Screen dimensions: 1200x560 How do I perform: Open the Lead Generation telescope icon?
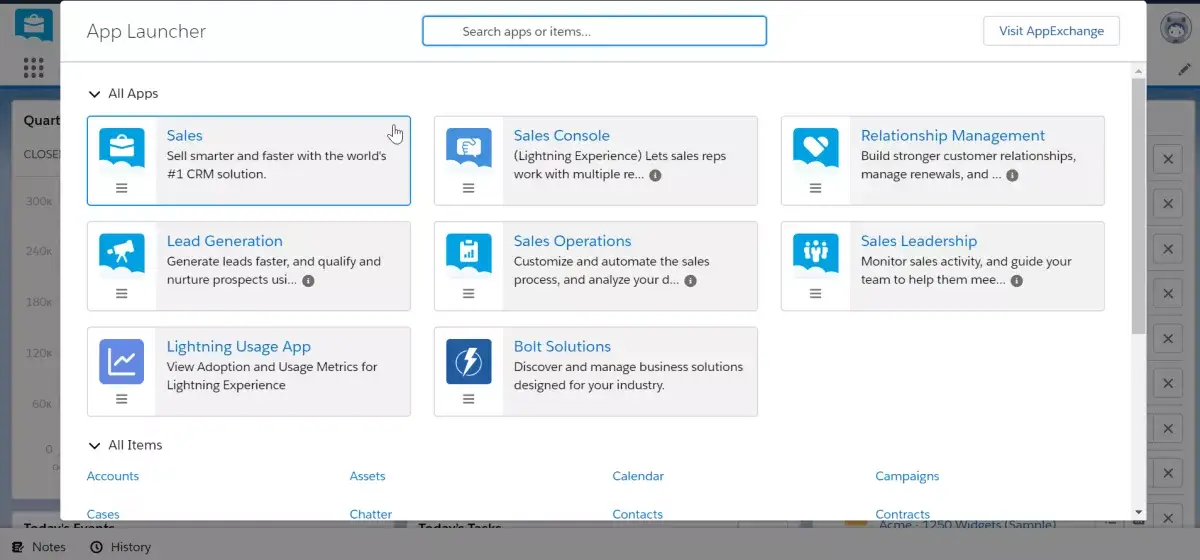[x=122, y=254]
